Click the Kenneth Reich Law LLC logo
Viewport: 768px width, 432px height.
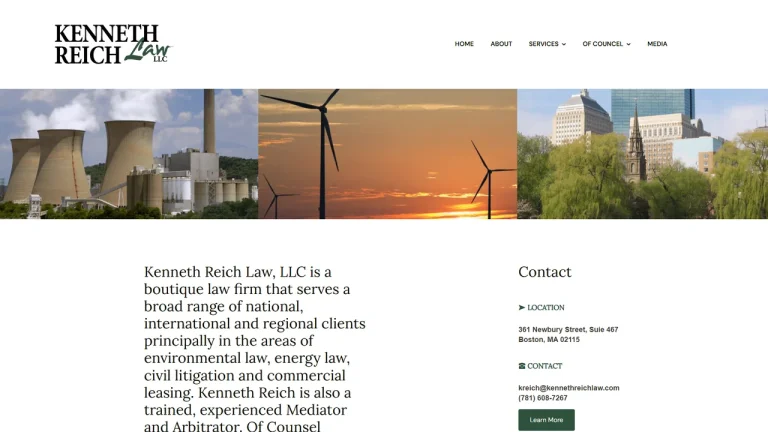pyautogui.click(x=114, y=44)
